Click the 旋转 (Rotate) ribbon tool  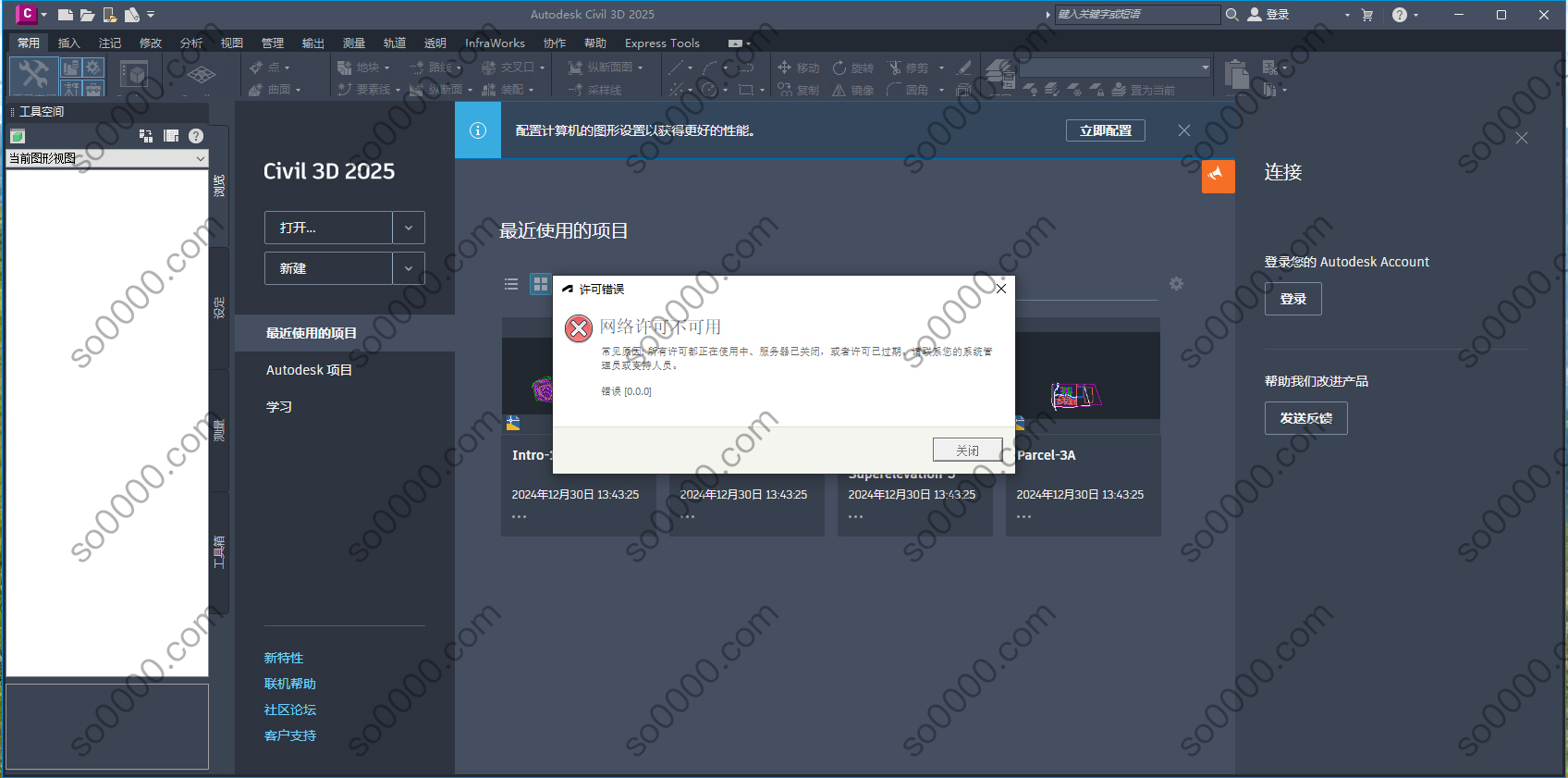coord(853,68)
